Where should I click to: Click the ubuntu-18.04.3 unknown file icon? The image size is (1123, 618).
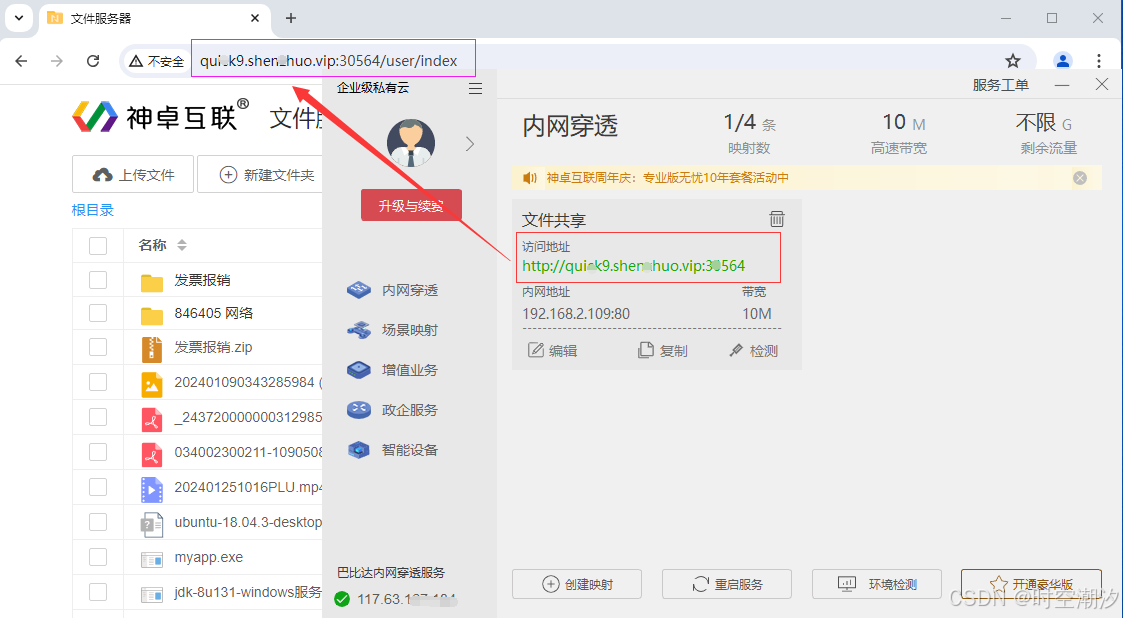click(x=152, y=525)
